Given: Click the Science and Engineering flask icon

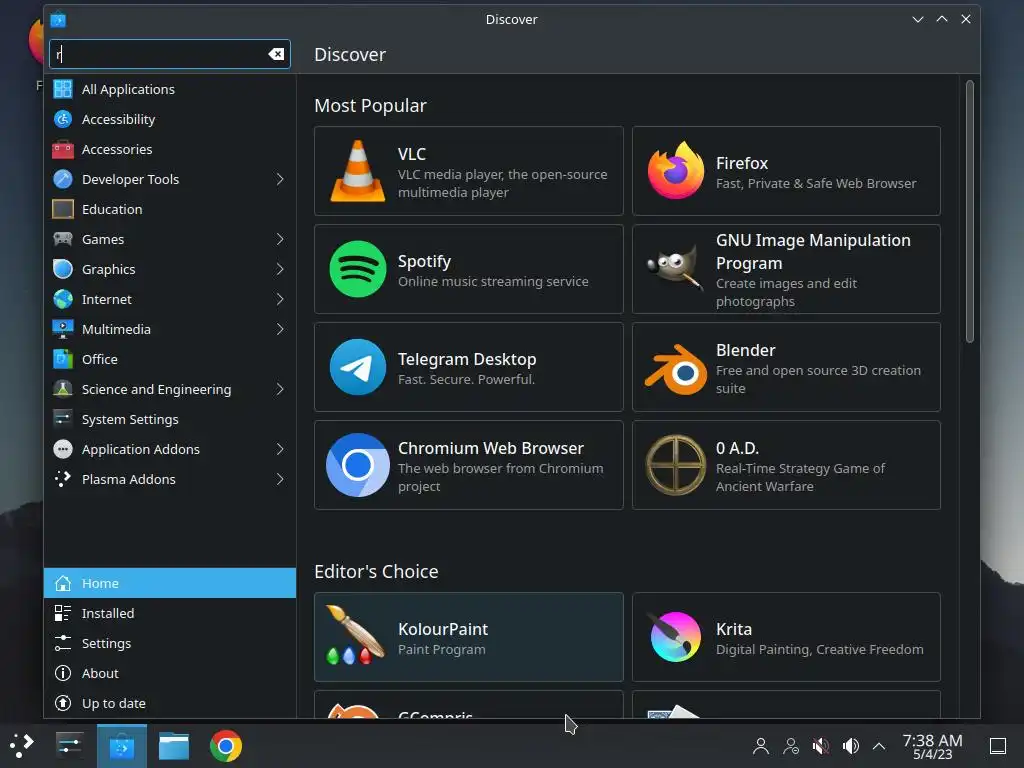Looking at the screenshot, I should (x=63, y=389).
